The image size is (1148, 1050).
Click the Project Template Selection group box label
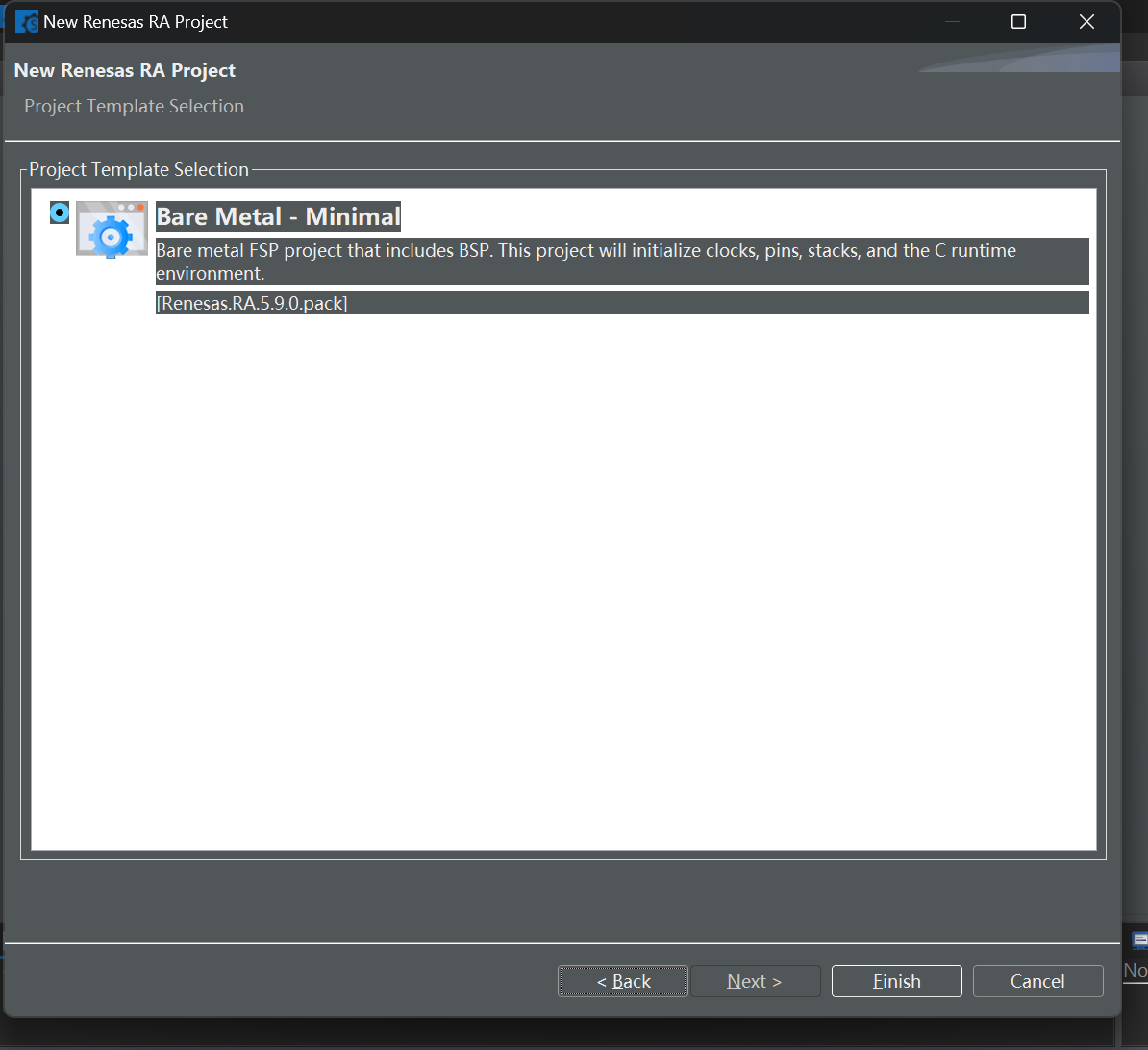click(x=139, y=169)
